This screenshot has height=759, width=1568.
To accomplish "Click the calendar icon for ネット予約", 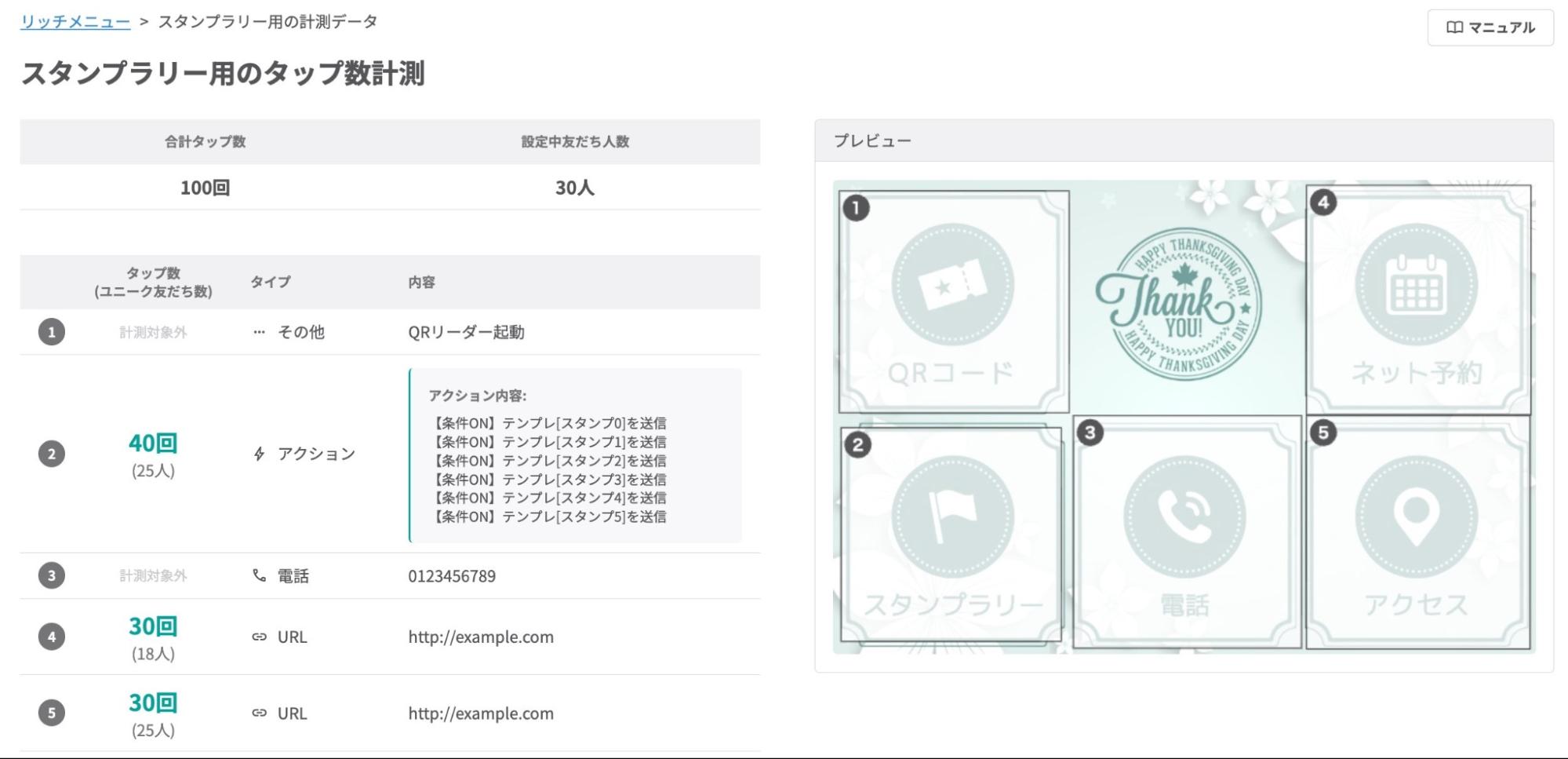I will [1416, 285].
